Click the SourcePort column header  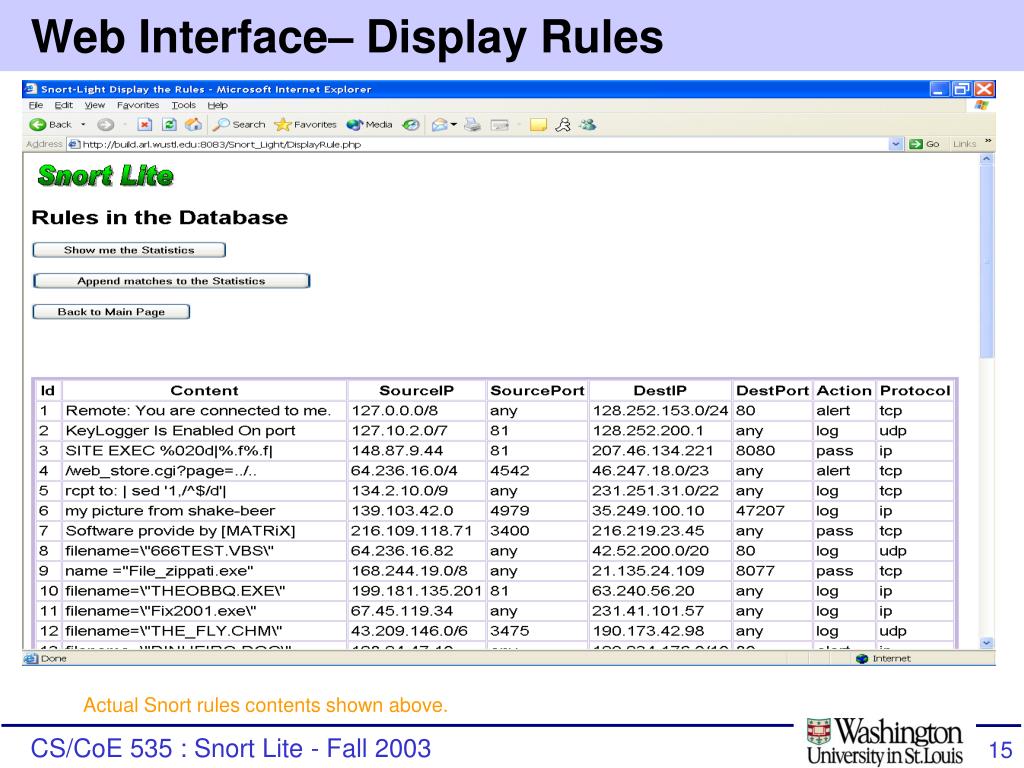click(x=537, y=391)
